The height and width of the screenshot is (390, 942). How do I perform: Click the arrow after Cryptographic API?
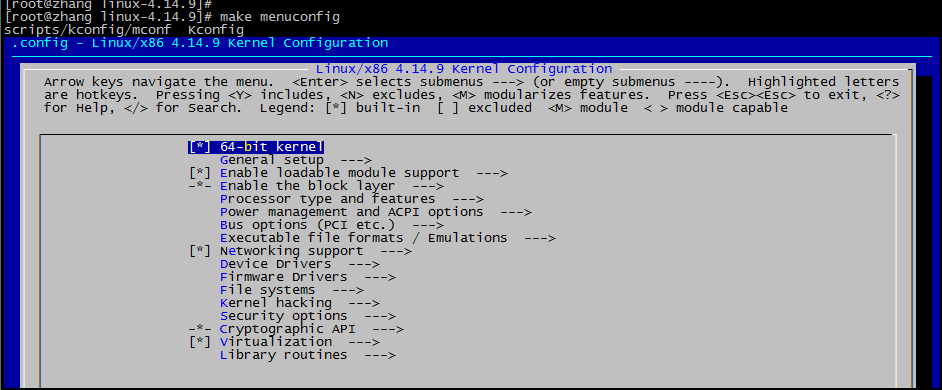point(388,329)
